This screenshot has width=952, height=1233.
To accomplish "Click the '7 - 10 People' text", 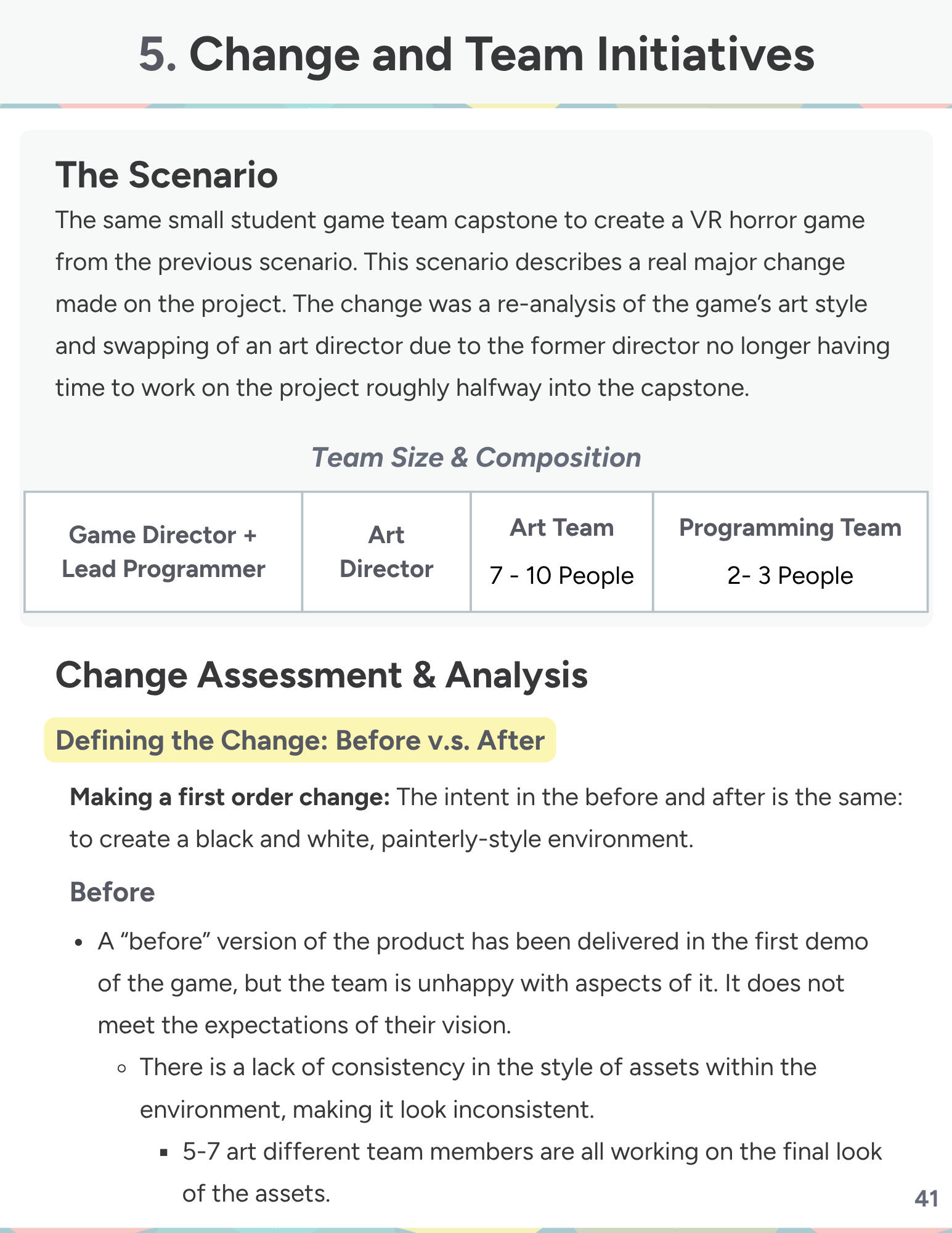I will click(x=561, y=575).
